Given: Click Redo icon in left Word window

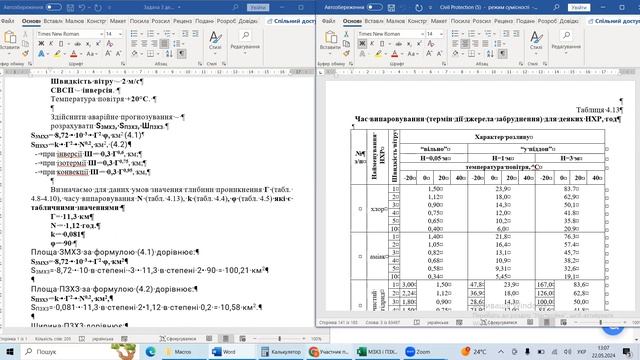Looking at the screenshot, I should point(98,8).
